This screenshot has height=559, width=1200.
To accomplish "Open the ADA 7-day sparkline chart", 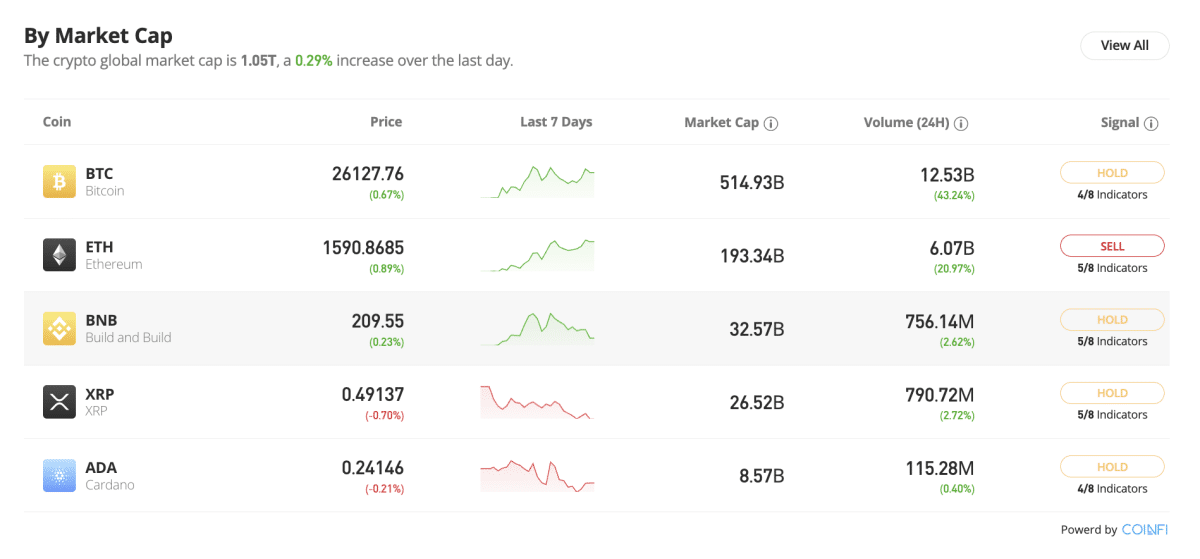I will 537,476.
